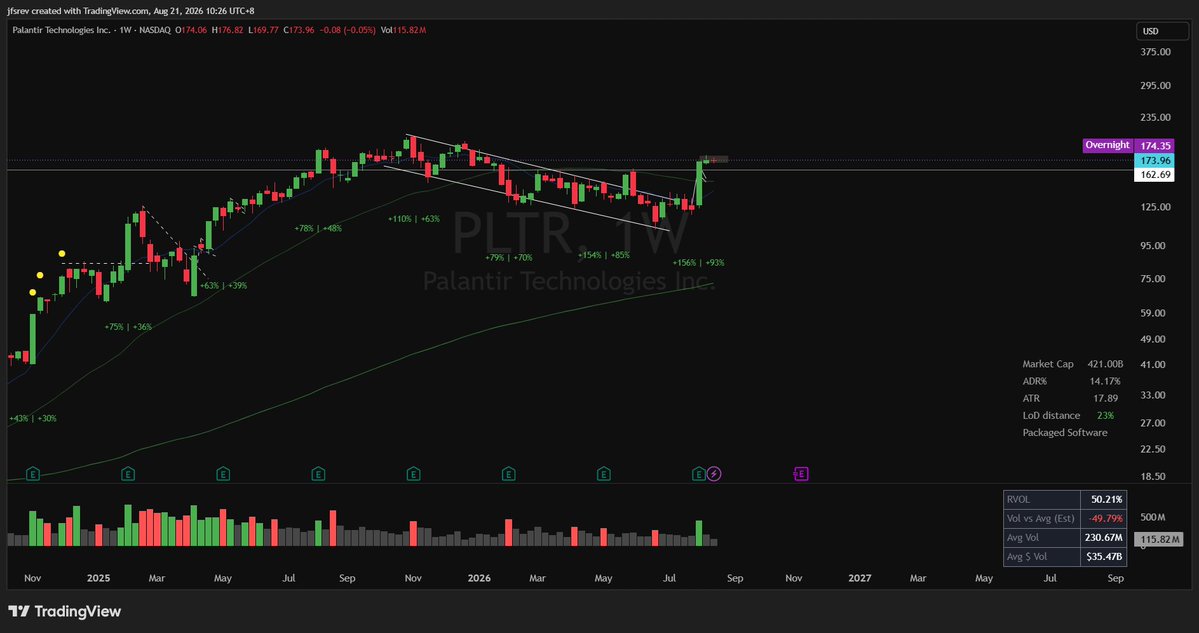Open the earnings marker above May 2026
Viewport: 1199px width, 633px height.
[x=603, y=474]
